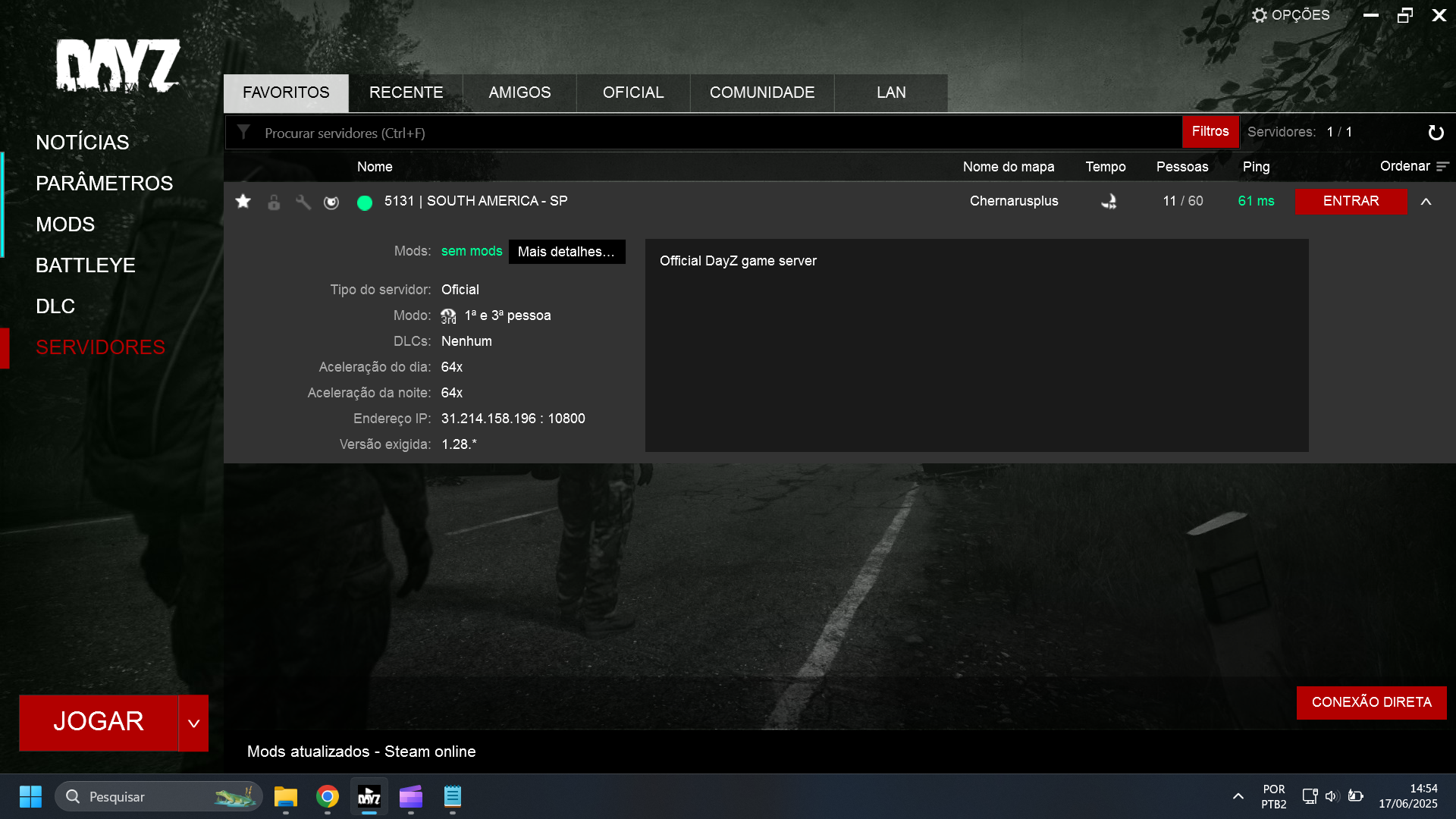The height and width of the screenshot is (819, 1456).
Task: Open the SERVIDORES section
Action: coord(100,347)
